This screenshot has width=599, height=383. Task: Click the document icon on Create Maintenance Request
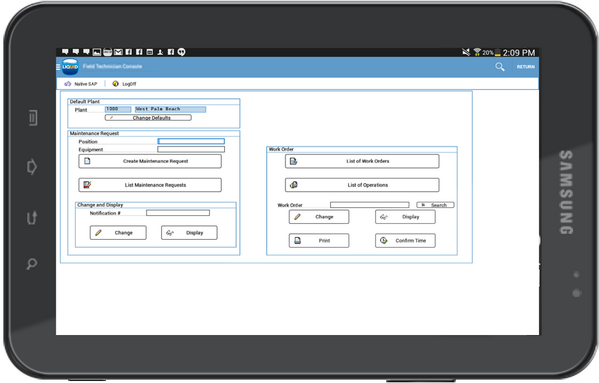coord(87,161)
